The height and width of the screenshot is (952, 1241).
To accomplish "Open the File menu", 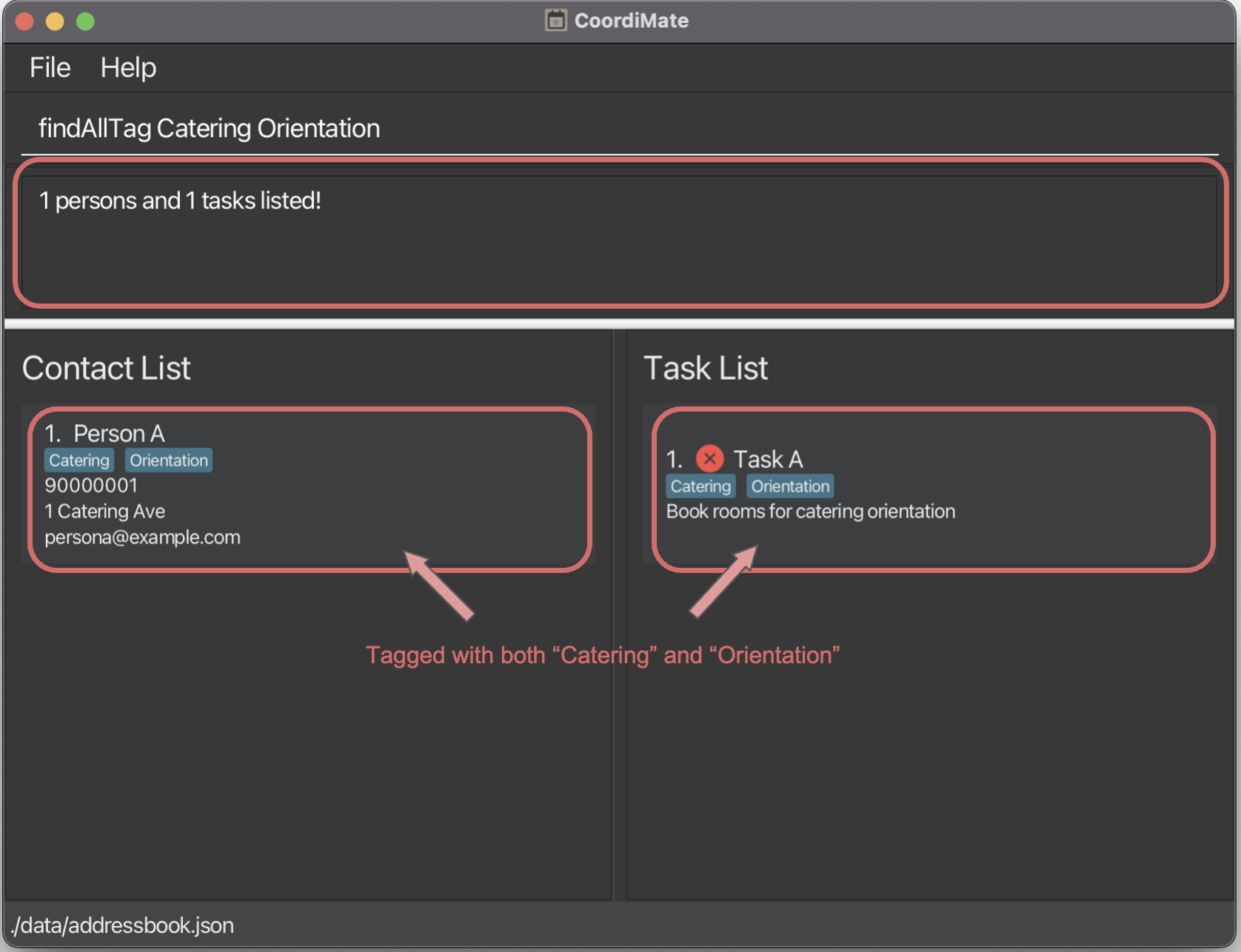I will pos(50,68).
